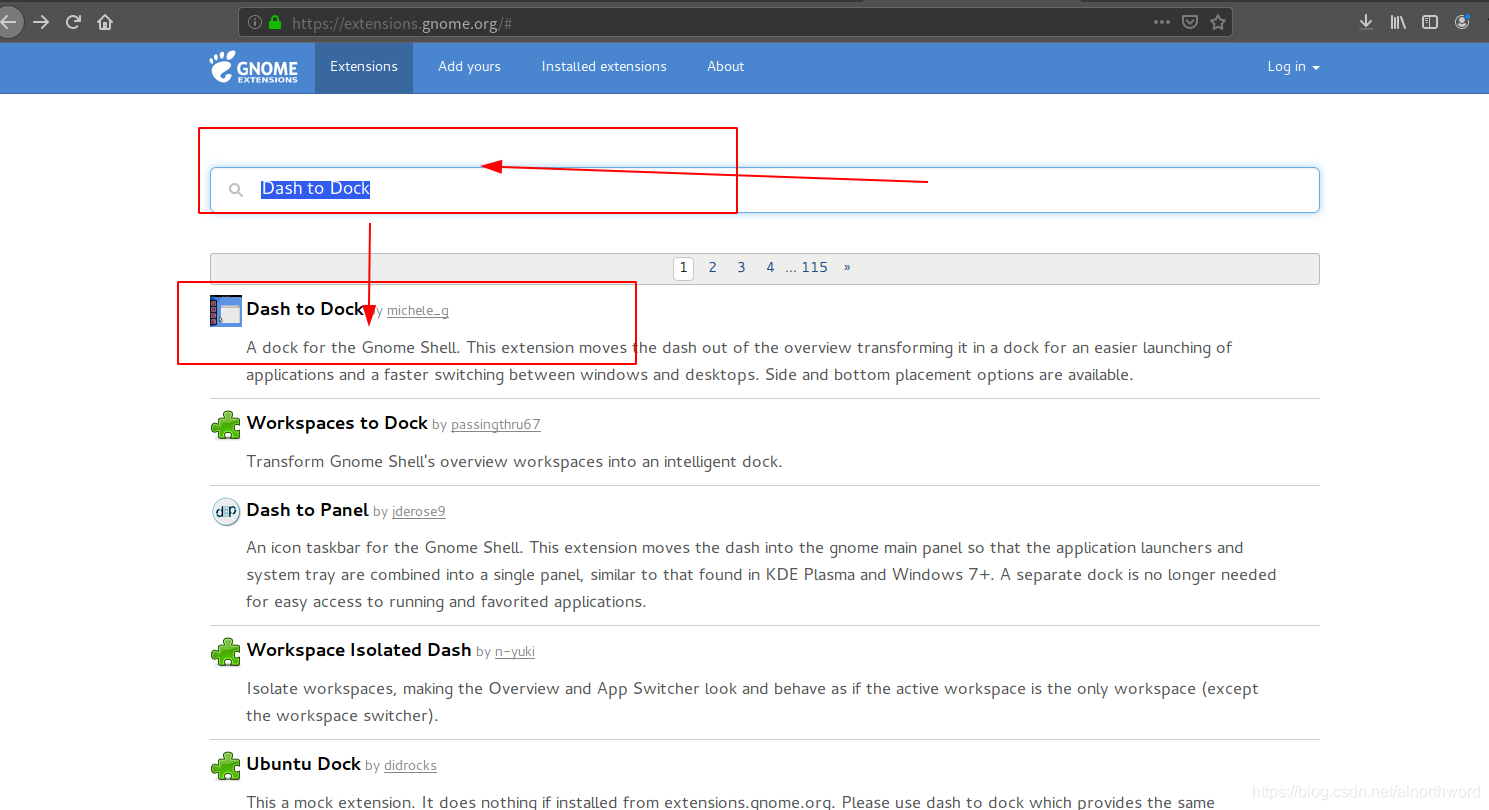Click the Pocket save icon

point(1190,22)
